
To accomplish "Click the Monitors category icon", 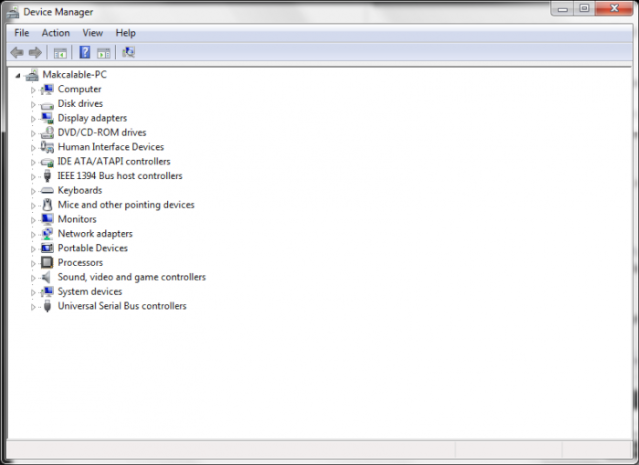I will pos(47,219).
